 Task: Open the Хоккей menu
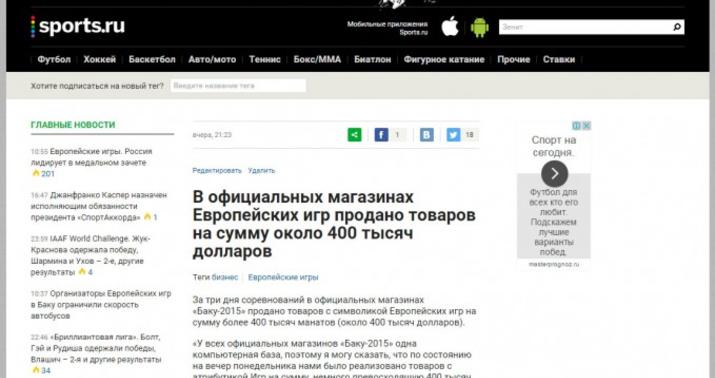99,59
